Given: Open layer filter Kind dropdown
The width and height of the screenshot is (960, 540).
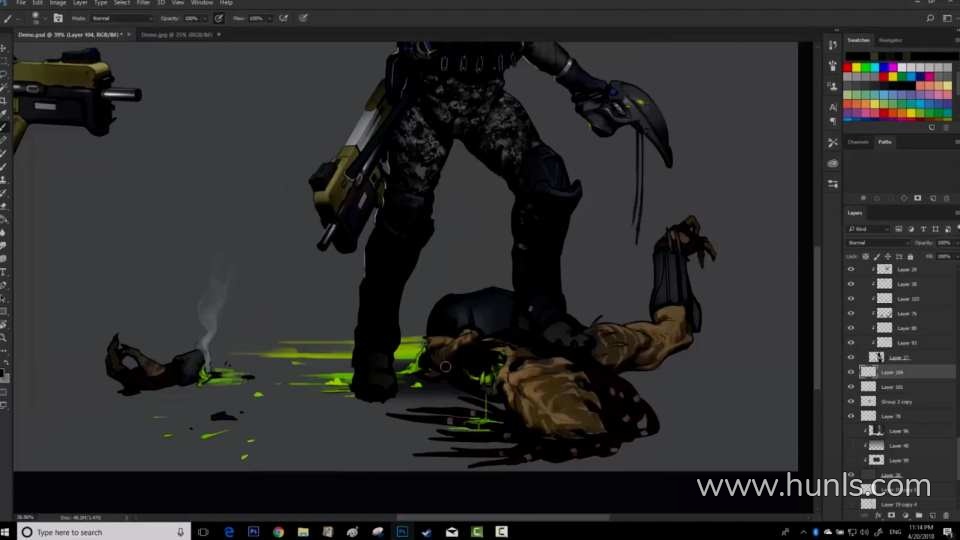Looking at the screenshot, I should click(x=868, y=229).
